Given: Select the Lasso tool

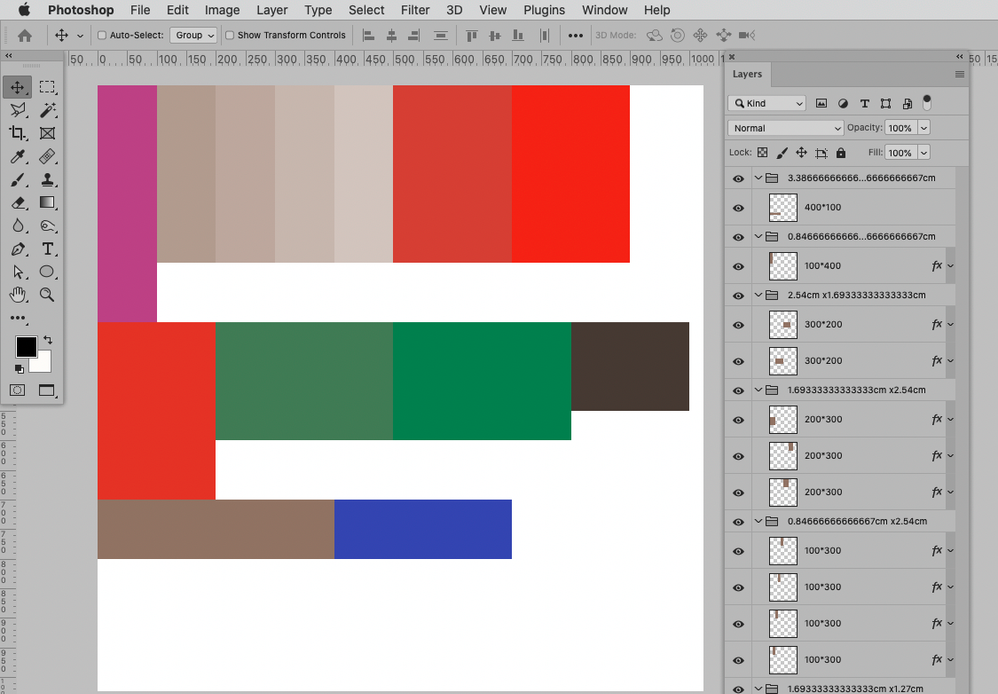Looking at the screenshot, I should tap(17, 110).
